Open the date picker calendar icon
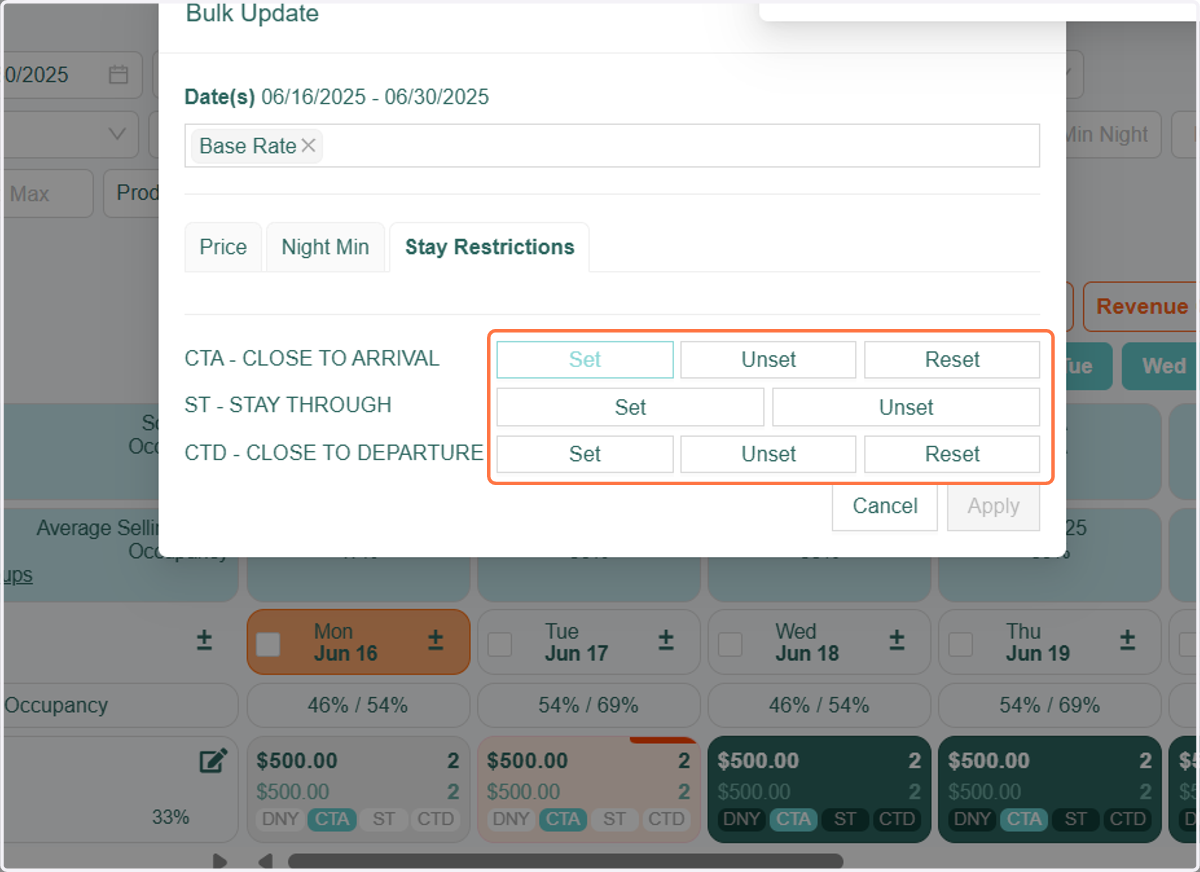 pos(119,75)
